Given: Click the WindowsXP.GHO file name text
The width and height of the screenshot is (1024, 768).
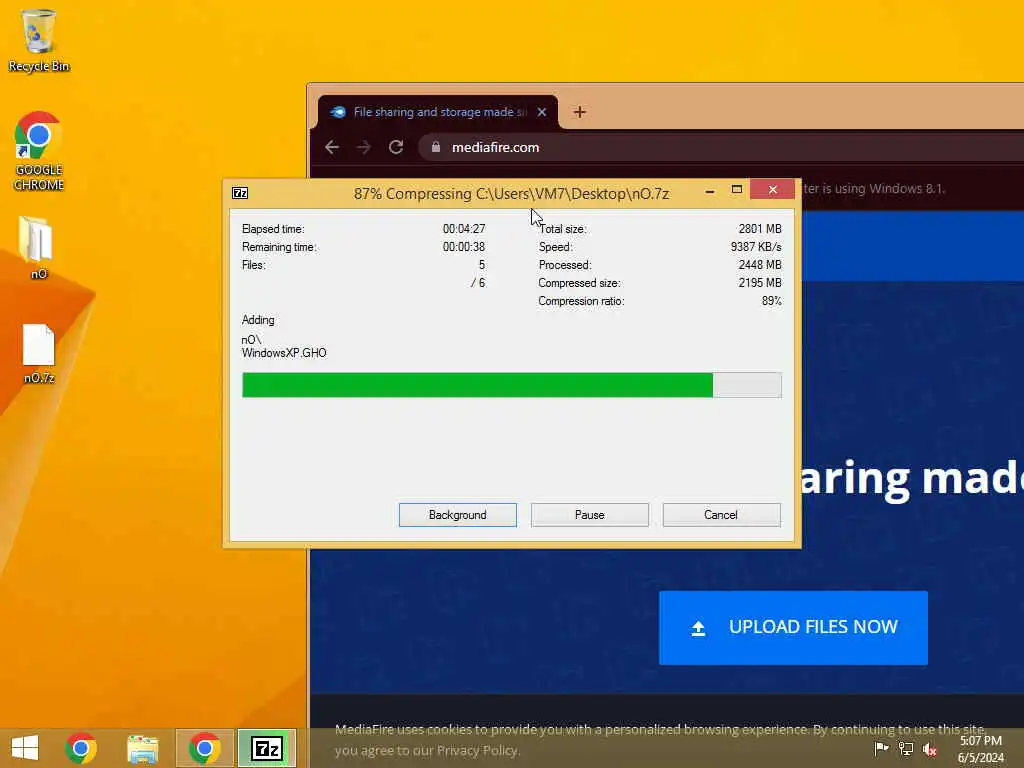Looking at the screenshot, I should click(284, 353).
